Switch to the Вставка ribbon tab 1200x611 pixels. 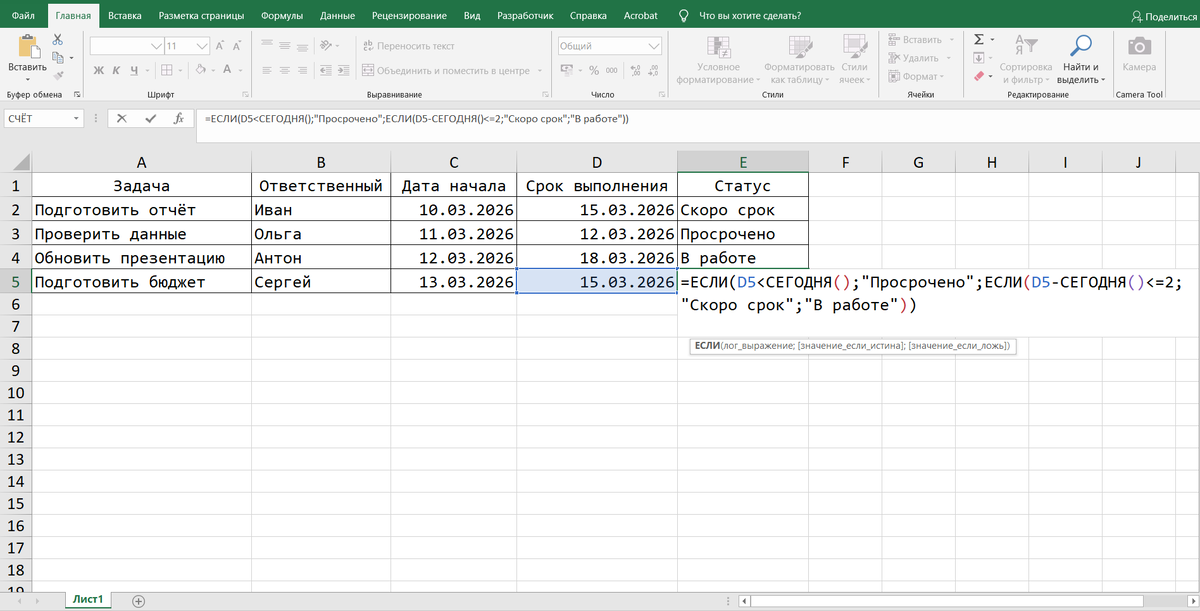point(124,16)
